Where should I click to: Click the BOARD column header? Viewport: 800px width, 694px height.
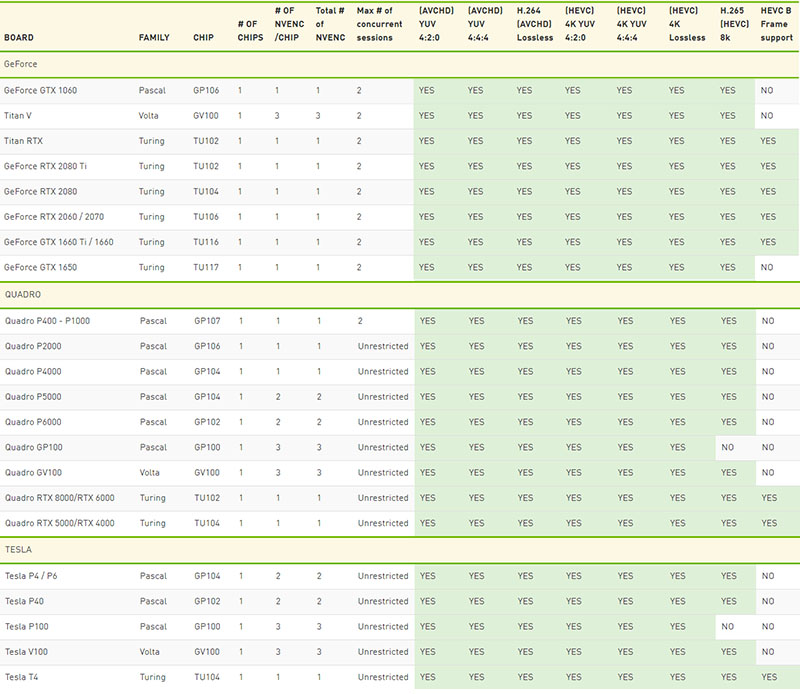point(19,38)
